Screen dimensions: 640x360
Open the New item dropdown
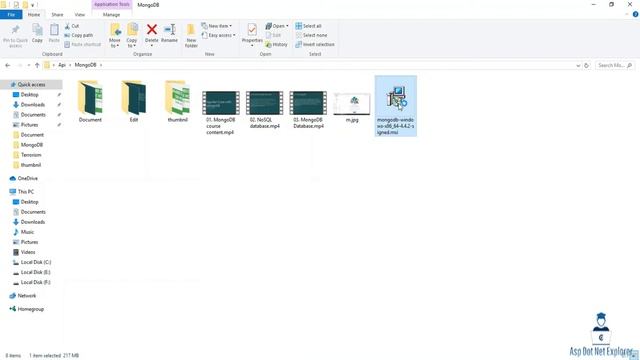(x=216, y=26)
